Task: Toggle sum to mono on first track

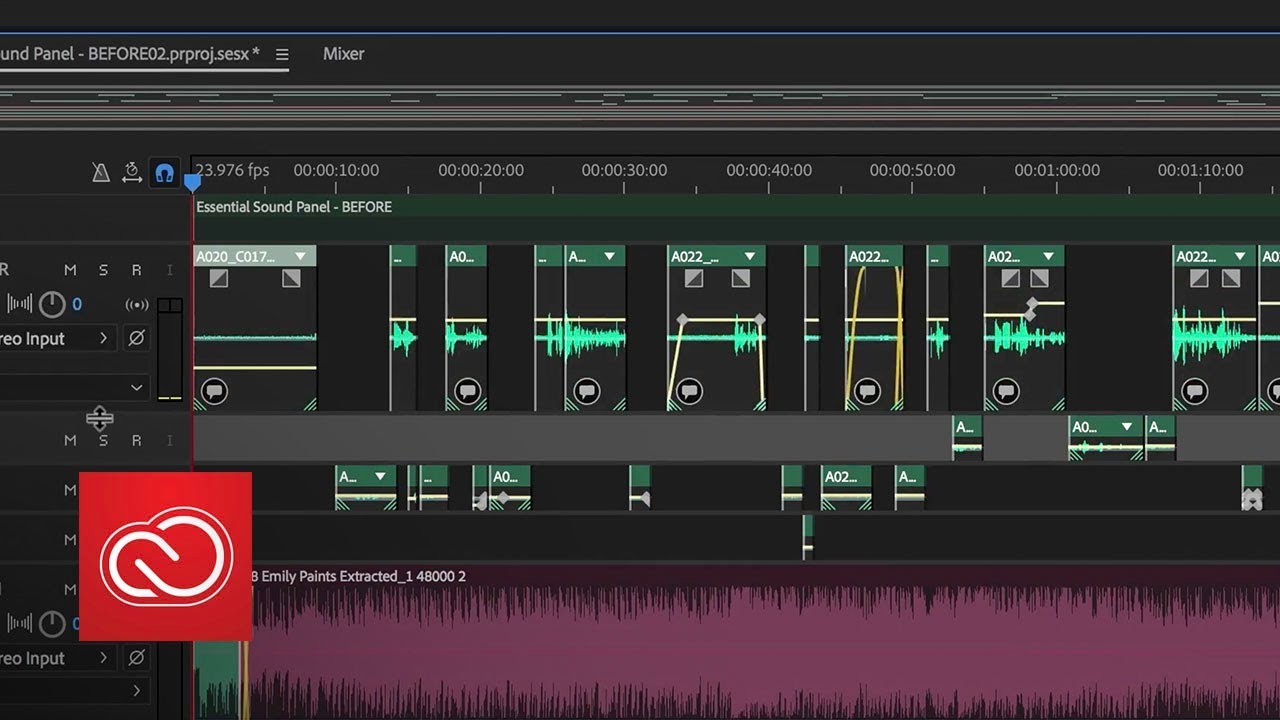Action: pos(136,304)
